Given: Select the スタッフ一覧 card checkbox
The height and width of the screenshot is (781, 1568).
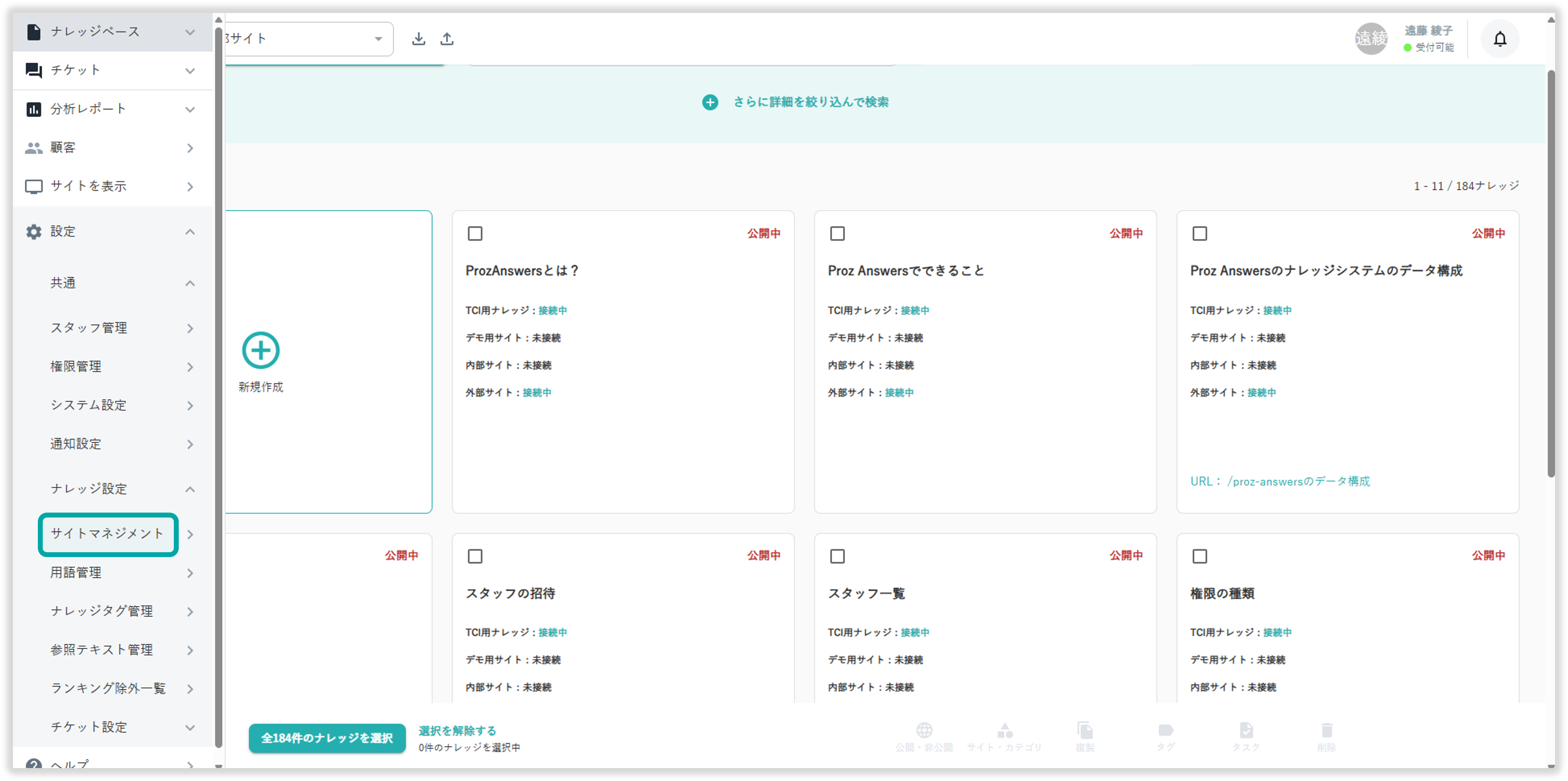Looking at the screenshot, I should point(837,556).
